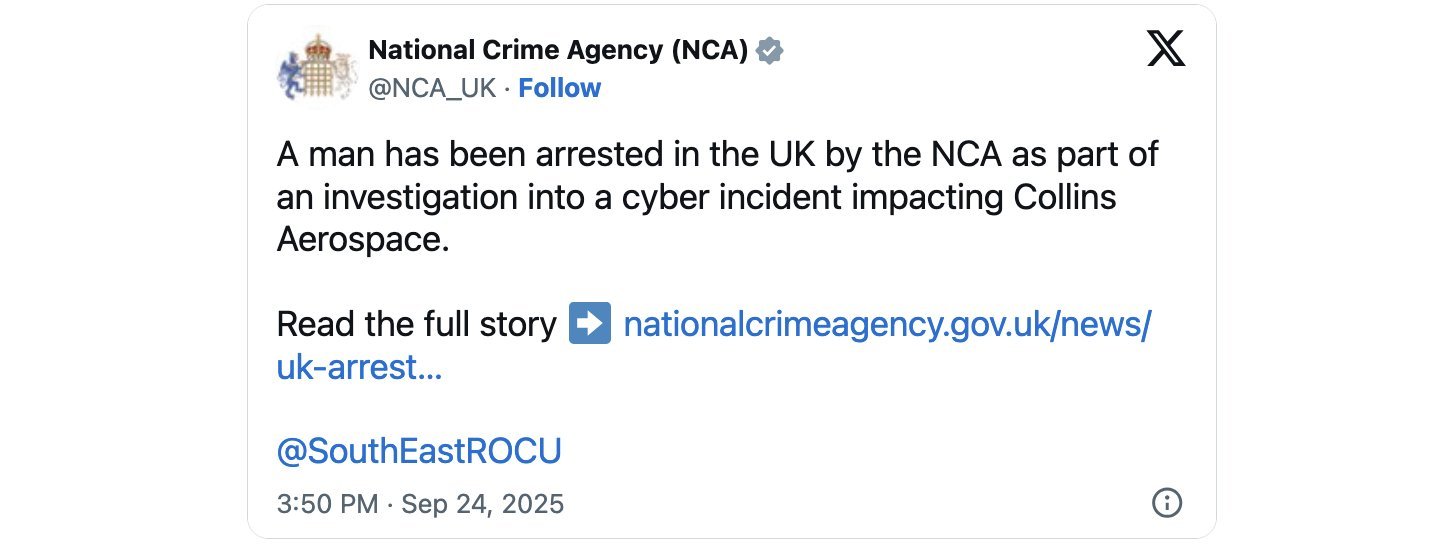Open the @SouthEastROCU mention
Viewport: 1436px width, 544px height.
pyautogui.click(x=418, y=451)
